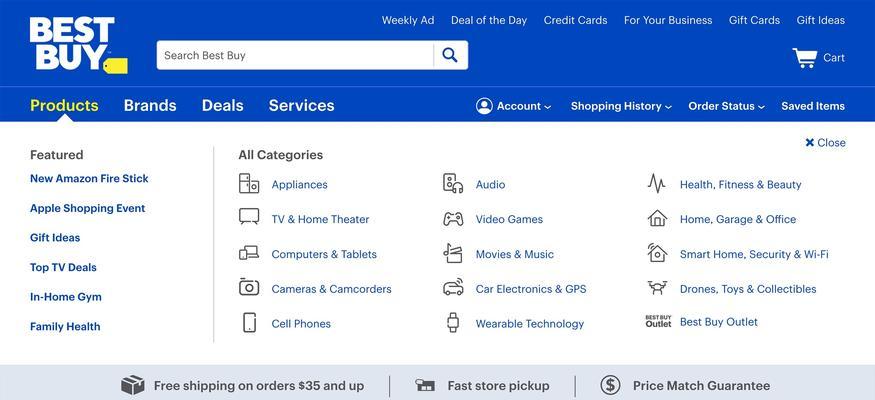Open featured Top TV Deals

64,267
